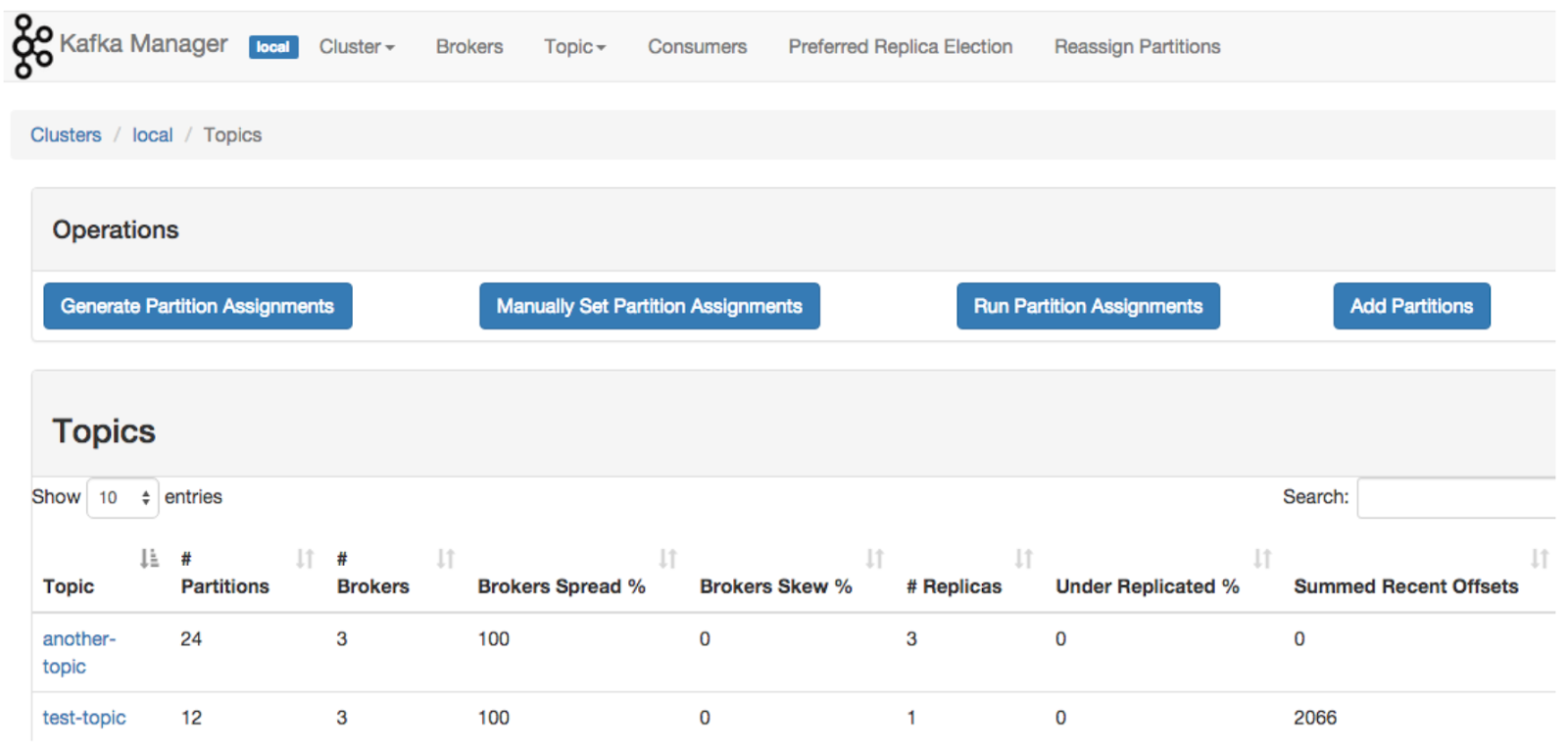Navigate to Clusters breadcrumb link

click(66, 135)
